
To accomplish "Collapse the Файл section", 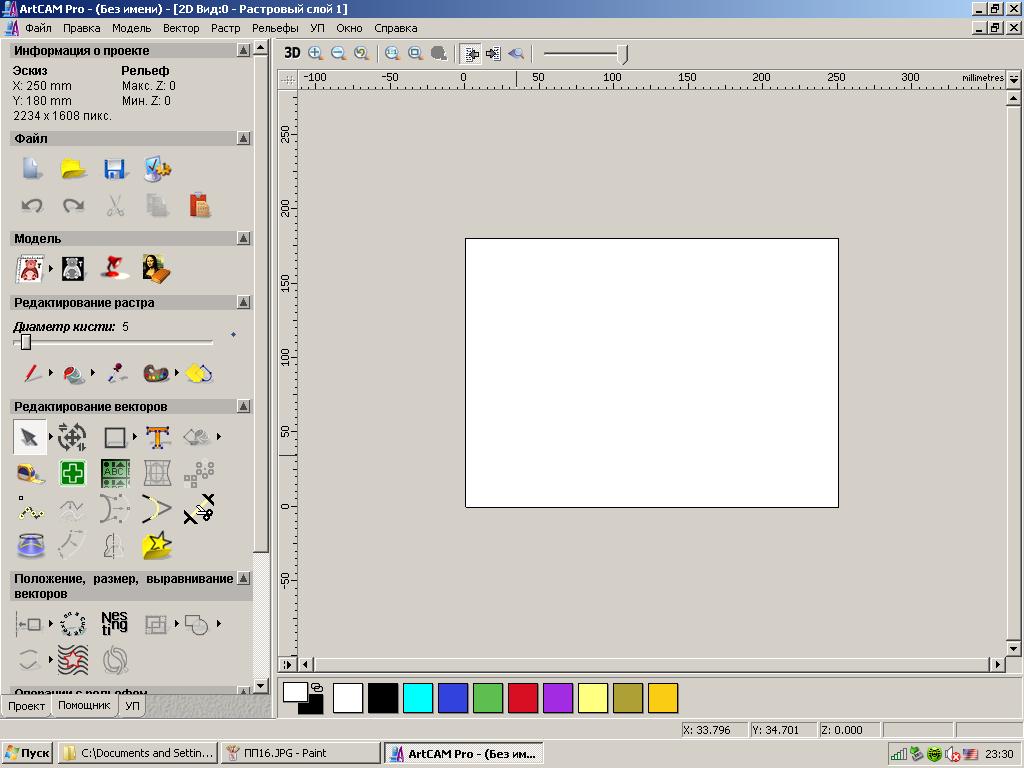I will (243, 138).
